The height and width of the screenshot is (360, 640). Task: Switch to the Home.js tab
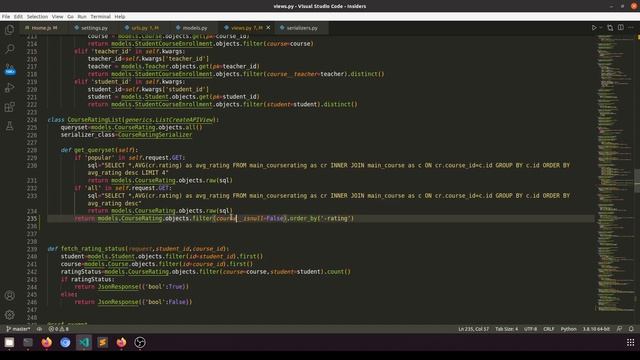tap(41, 28)
